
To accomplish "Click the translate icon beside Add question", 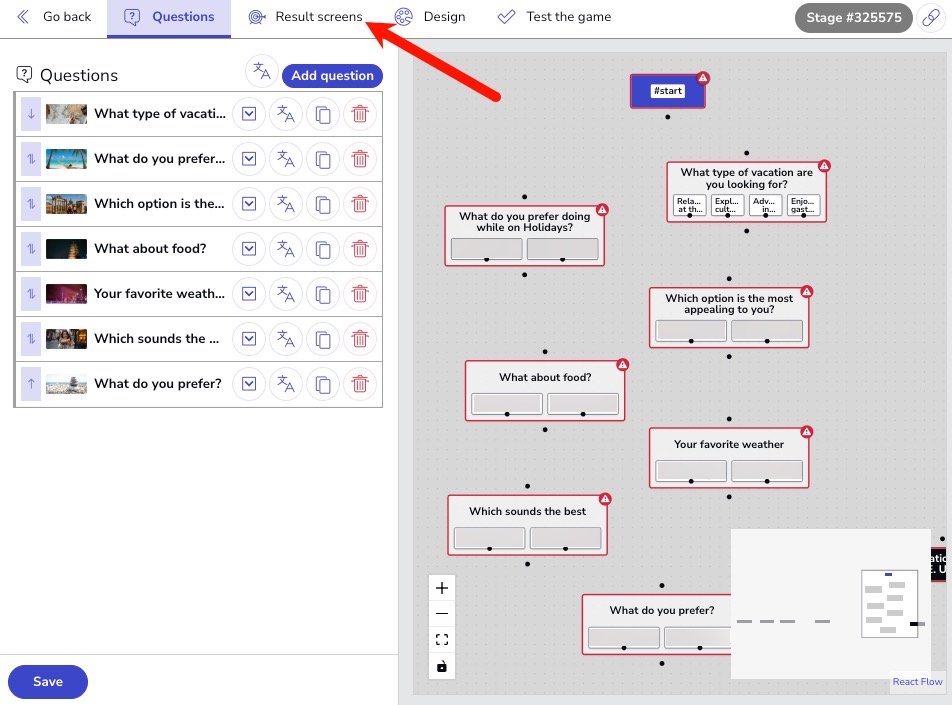I will coord(262,71).
